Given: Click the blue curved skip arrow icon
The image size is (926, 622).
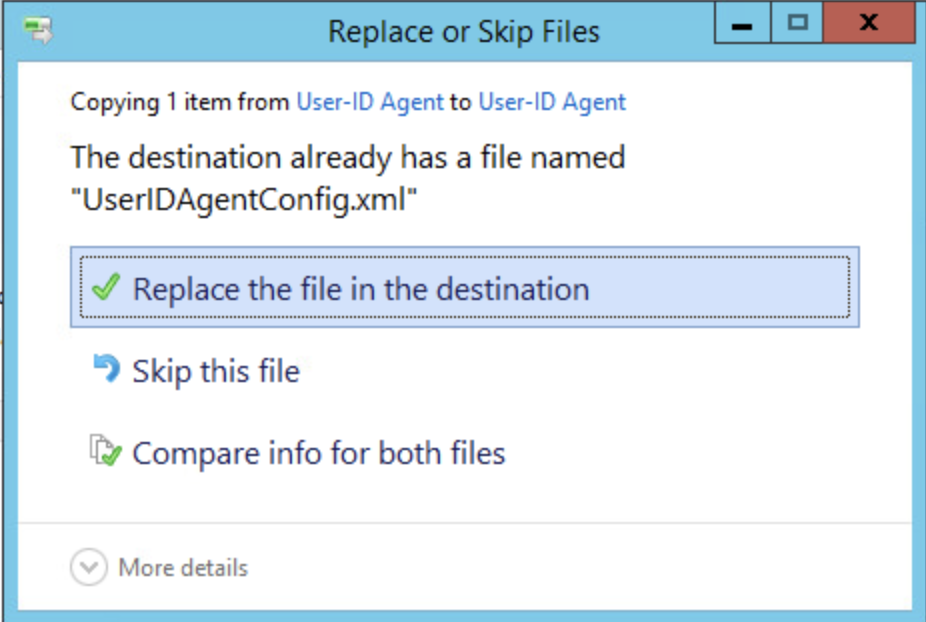Looking at the screenshot, I should pos(106,370).
